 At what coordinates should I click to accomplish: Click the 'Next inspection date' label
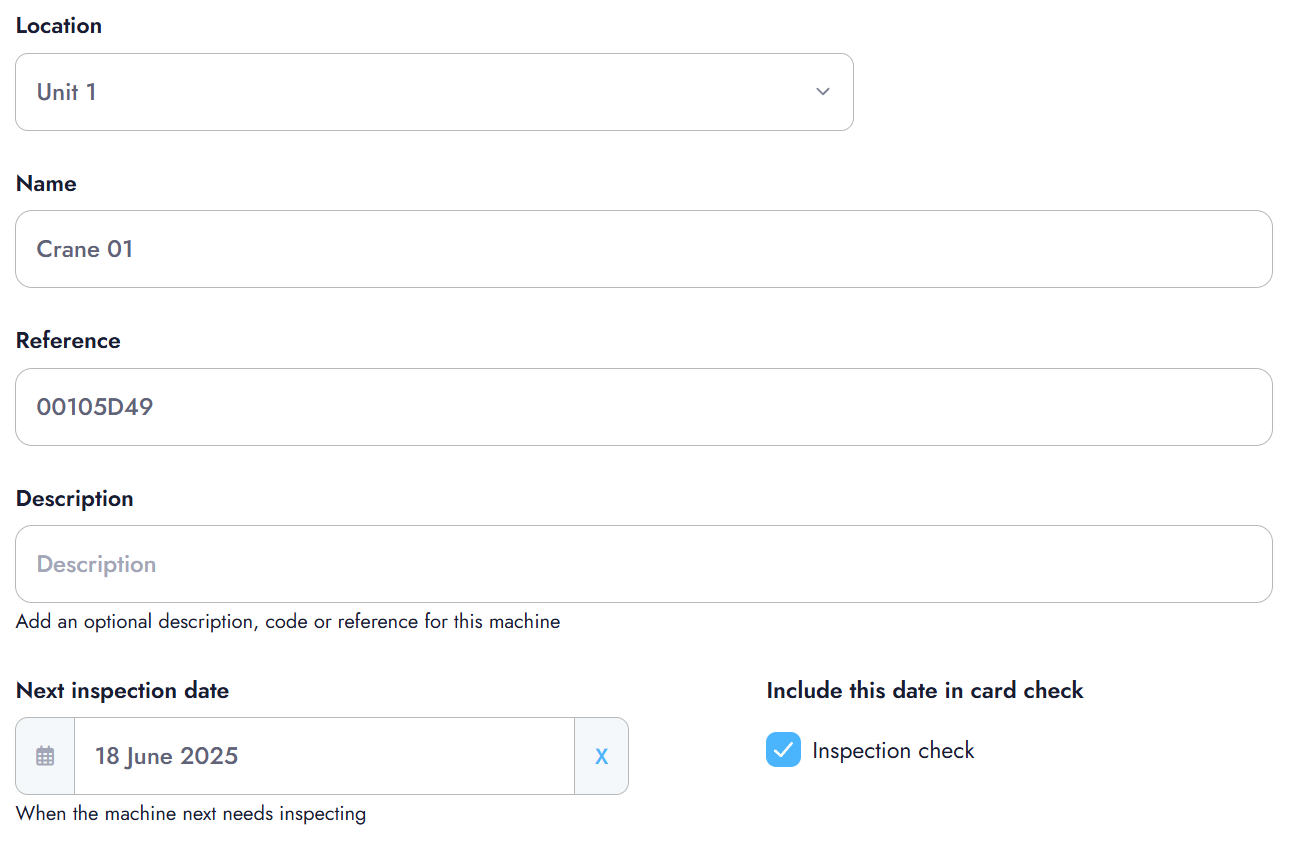[x=122, y=691]
